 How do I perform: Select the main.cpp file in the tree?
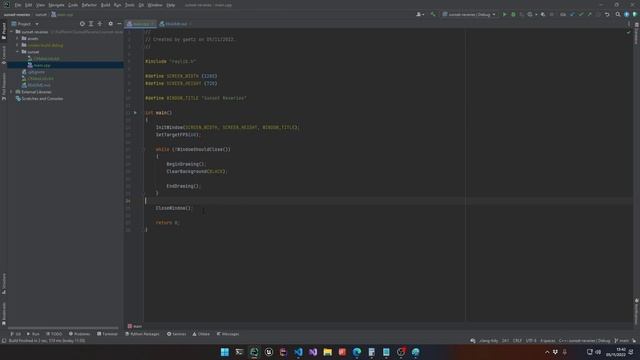(x=65, y=65)
